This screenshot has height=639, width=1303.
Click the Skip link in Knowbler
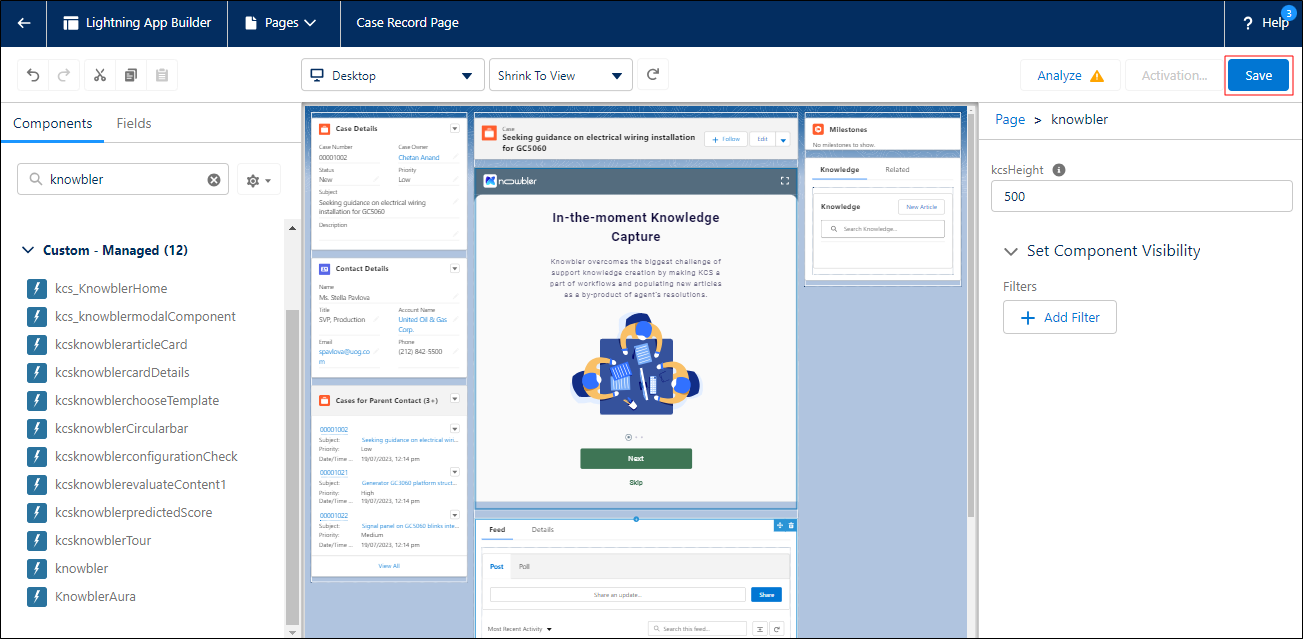636,482
